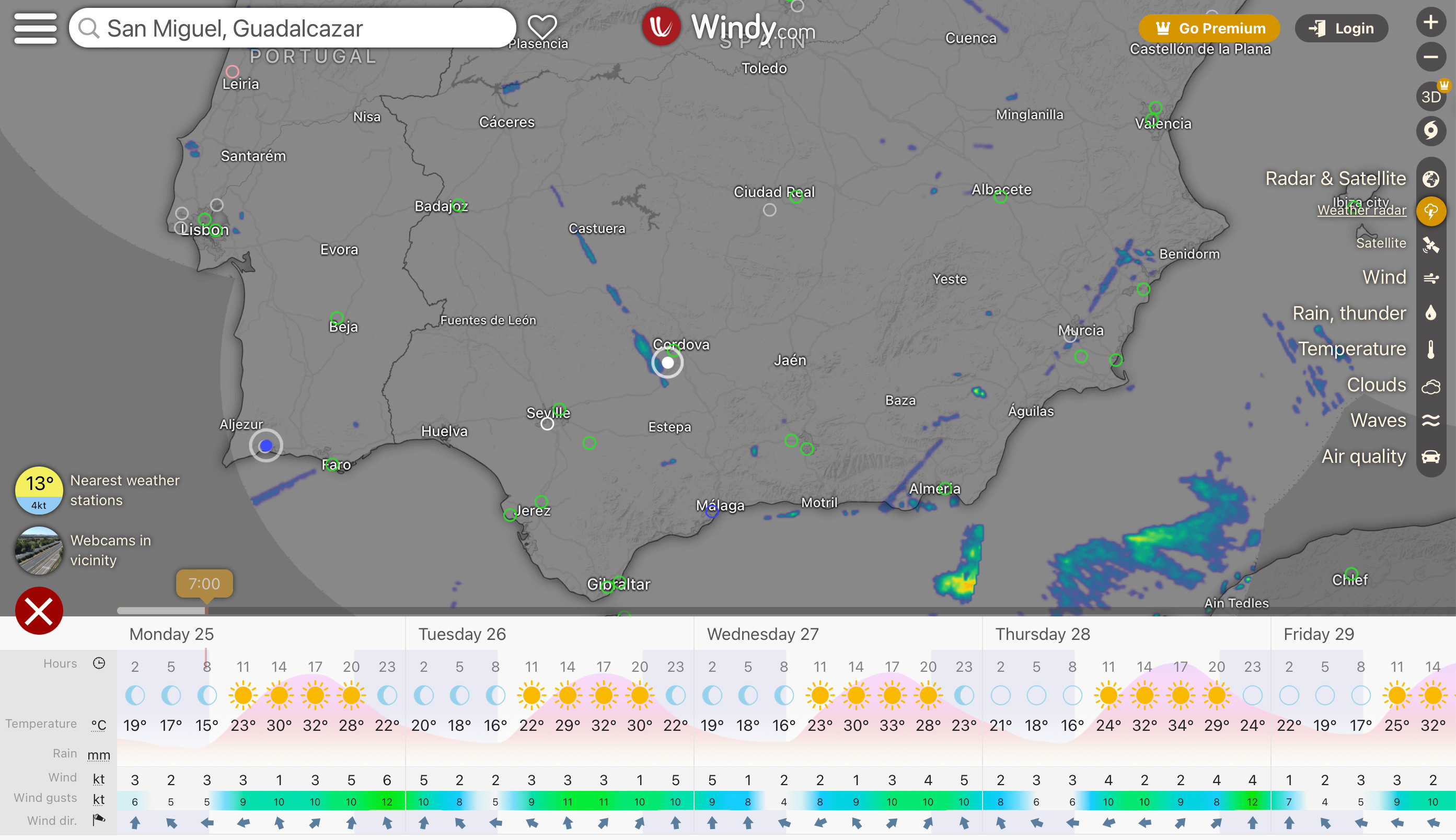1456x840 pixels.
Task: Click Go Premium button
Action: click(1209, 28)
